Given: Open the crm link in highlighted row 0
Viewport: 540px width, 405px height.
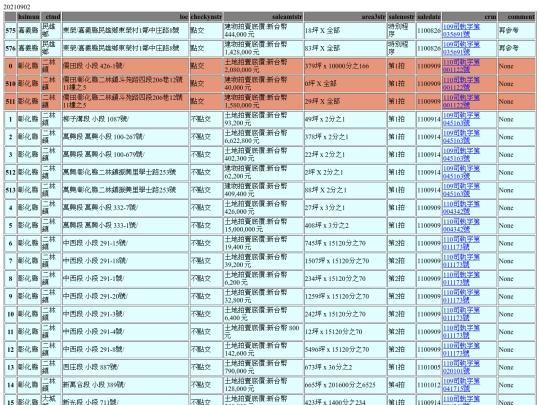Looking at the screenshot, I should (461, 66).
